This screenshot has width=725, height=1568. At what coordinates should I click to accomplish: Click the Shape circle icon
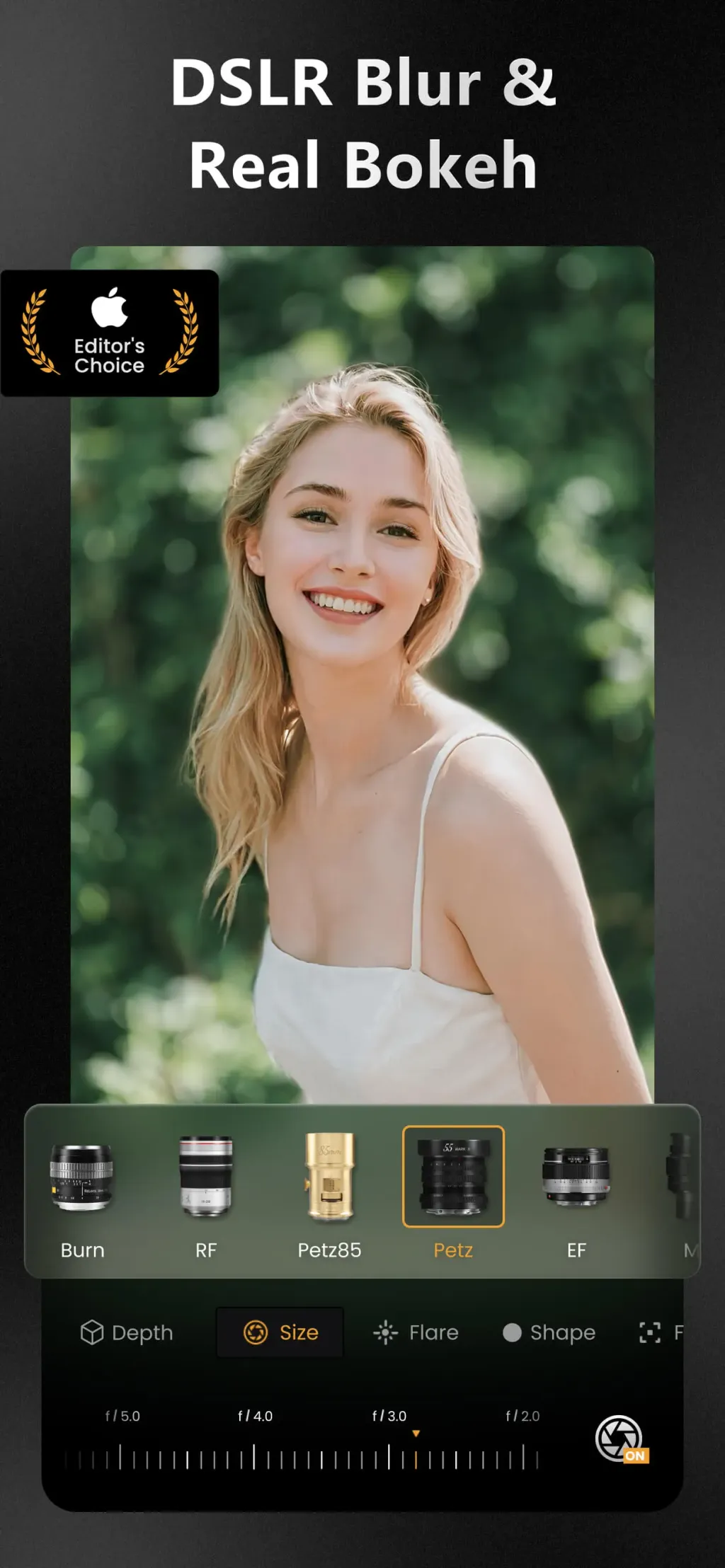click(x=512, y=1332)
